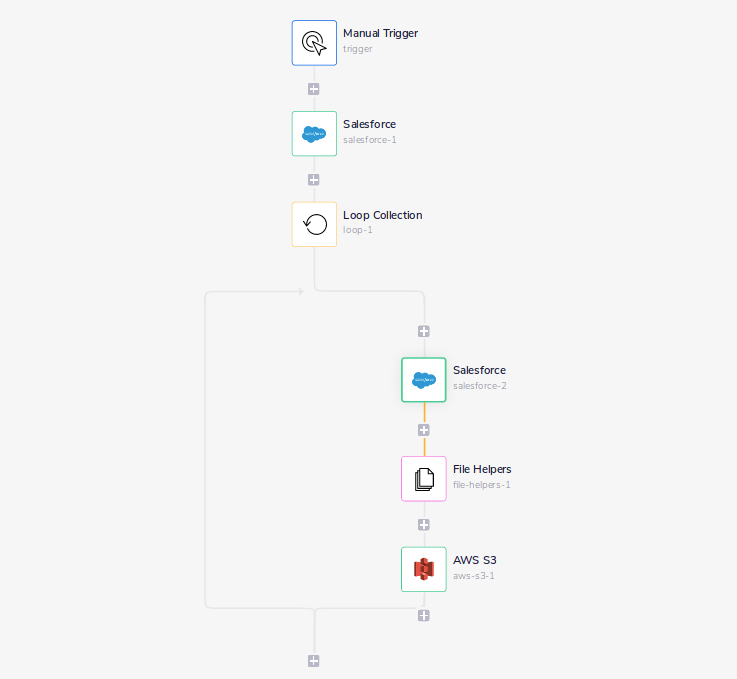Click the "File Helpers" node title

coord(482,469)
